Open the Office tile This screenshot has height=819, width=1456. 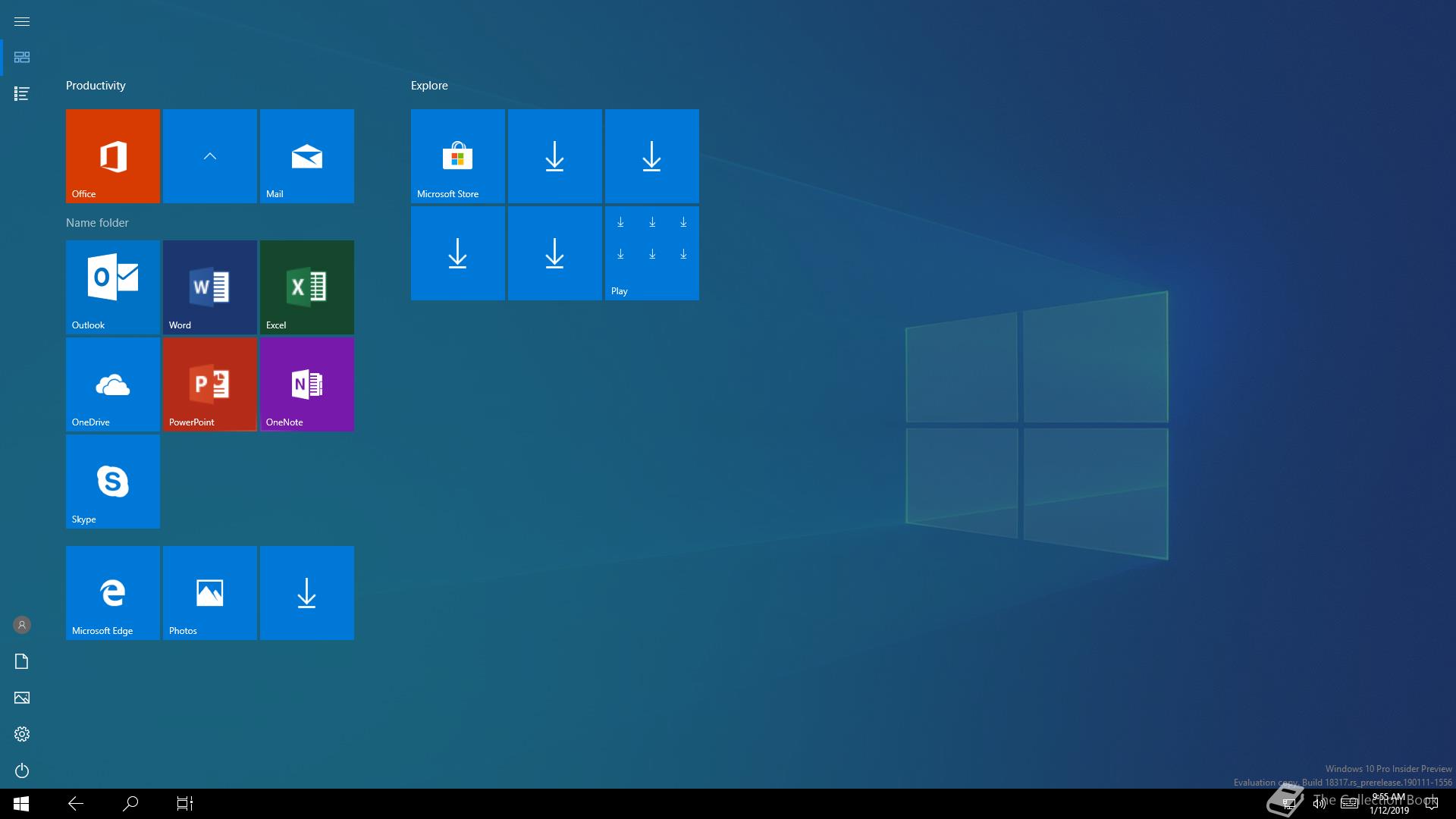pyautogui.click(x=113, y=156)
